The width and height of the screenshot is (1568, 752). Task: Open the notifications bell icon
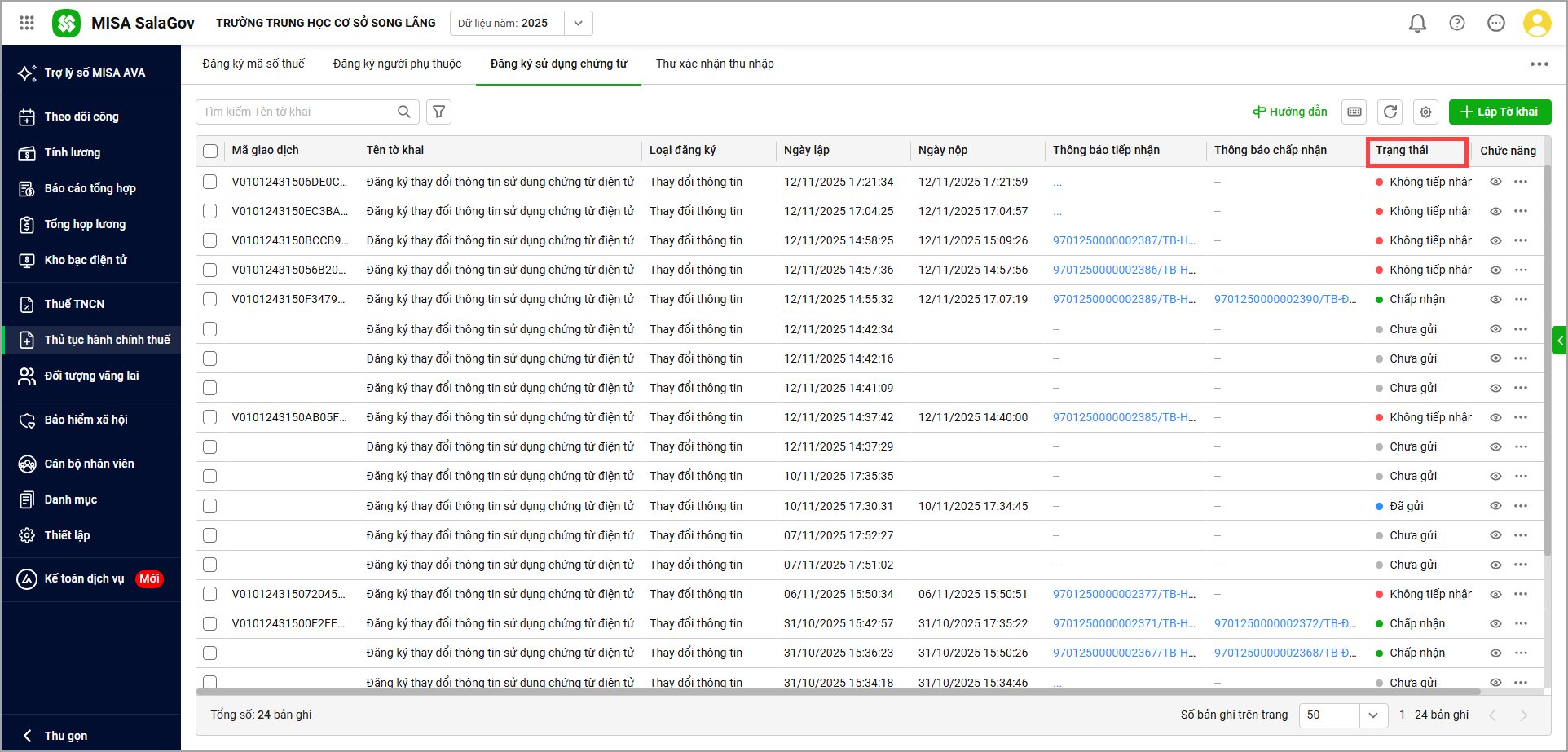(1417, 23)
